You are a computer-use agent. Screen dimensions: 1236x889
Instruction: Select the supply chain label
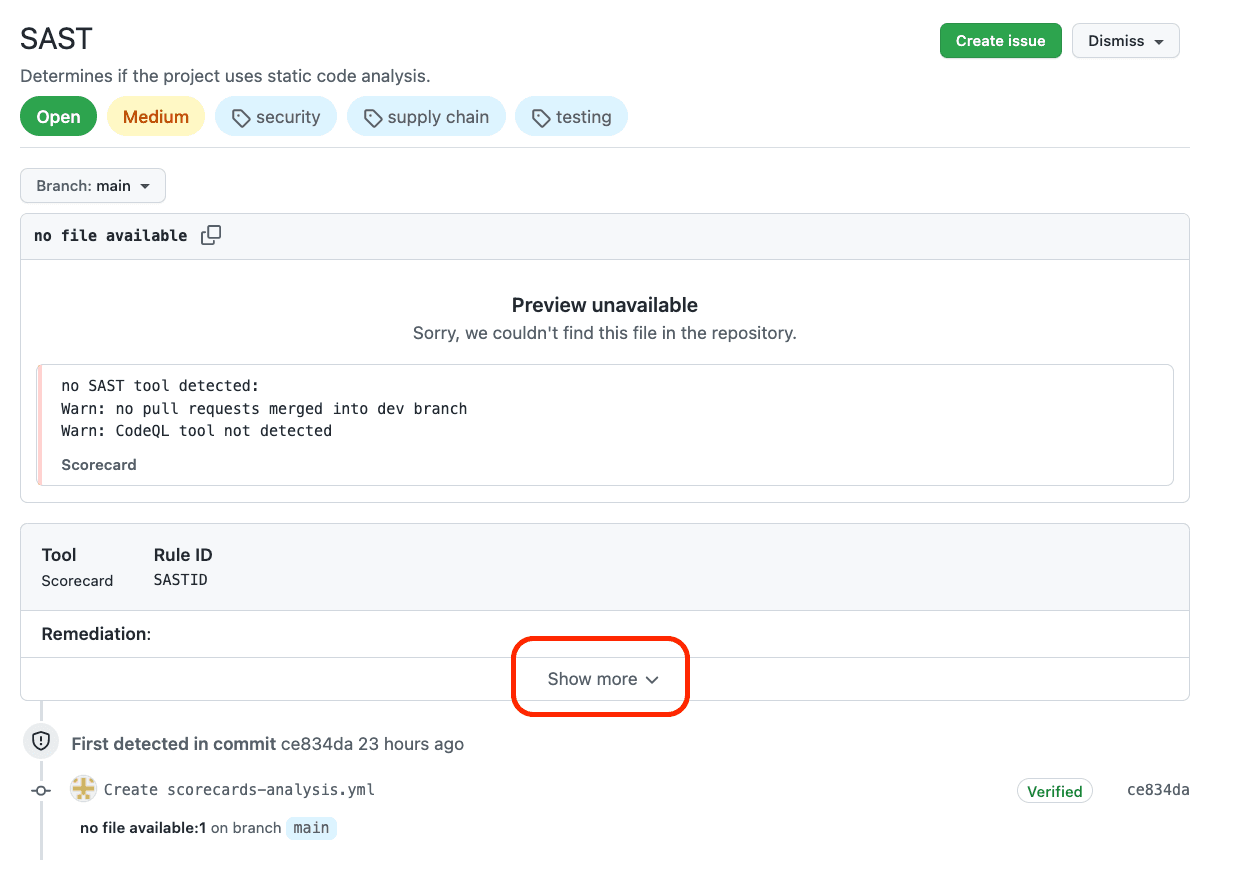[426, 116]
